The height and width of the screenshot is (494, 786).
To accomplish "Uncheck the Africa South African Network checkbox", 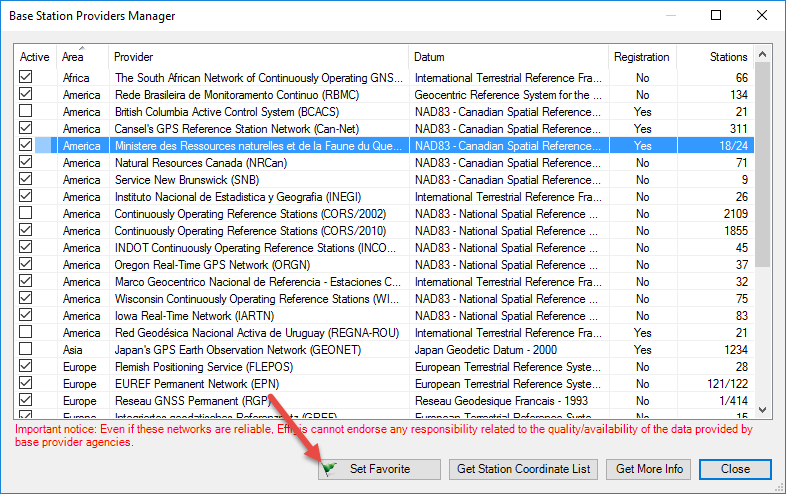I will [26, 77].
